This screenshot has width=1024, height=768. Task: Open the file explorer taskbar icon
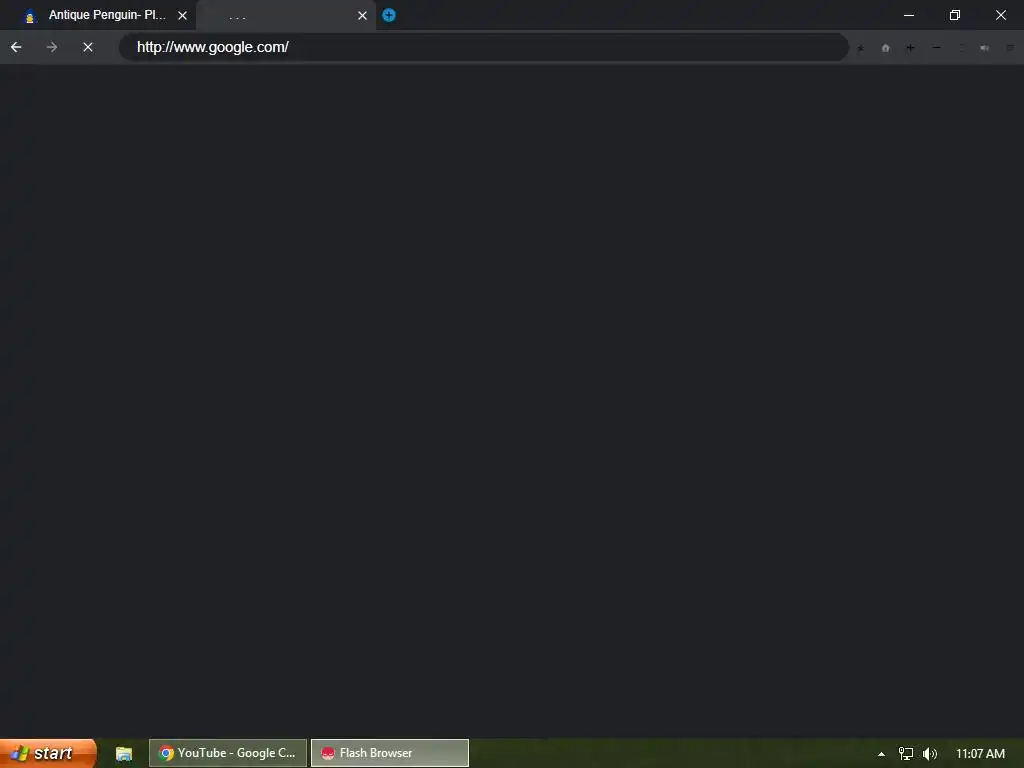[x=124, y=754]
